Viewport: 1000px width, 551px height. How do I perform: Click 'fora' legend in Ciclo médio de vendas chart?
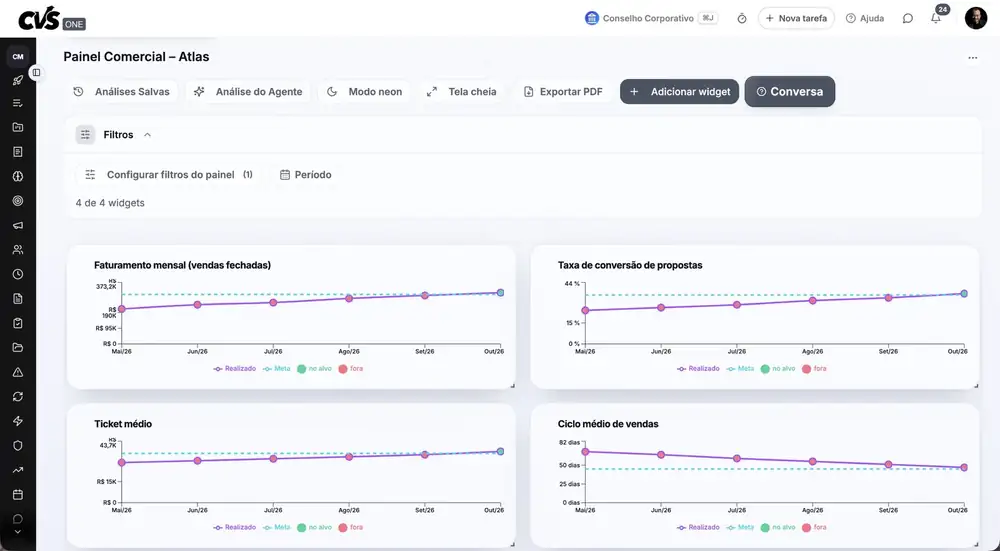click(814, 527)
